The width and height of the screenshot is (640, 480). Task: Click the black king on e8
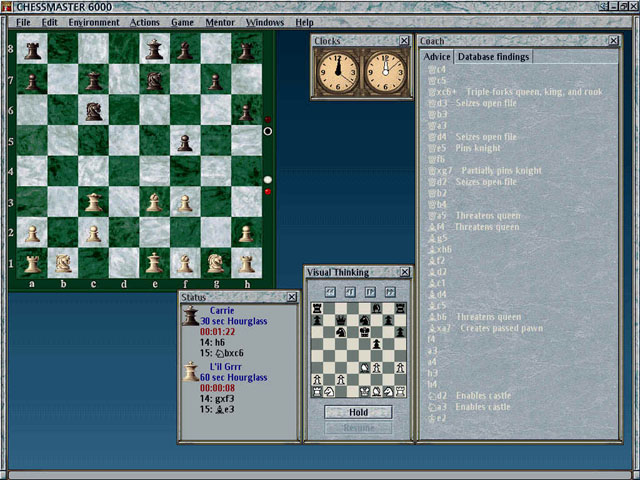pyautogui.click(x=154, y=49)
